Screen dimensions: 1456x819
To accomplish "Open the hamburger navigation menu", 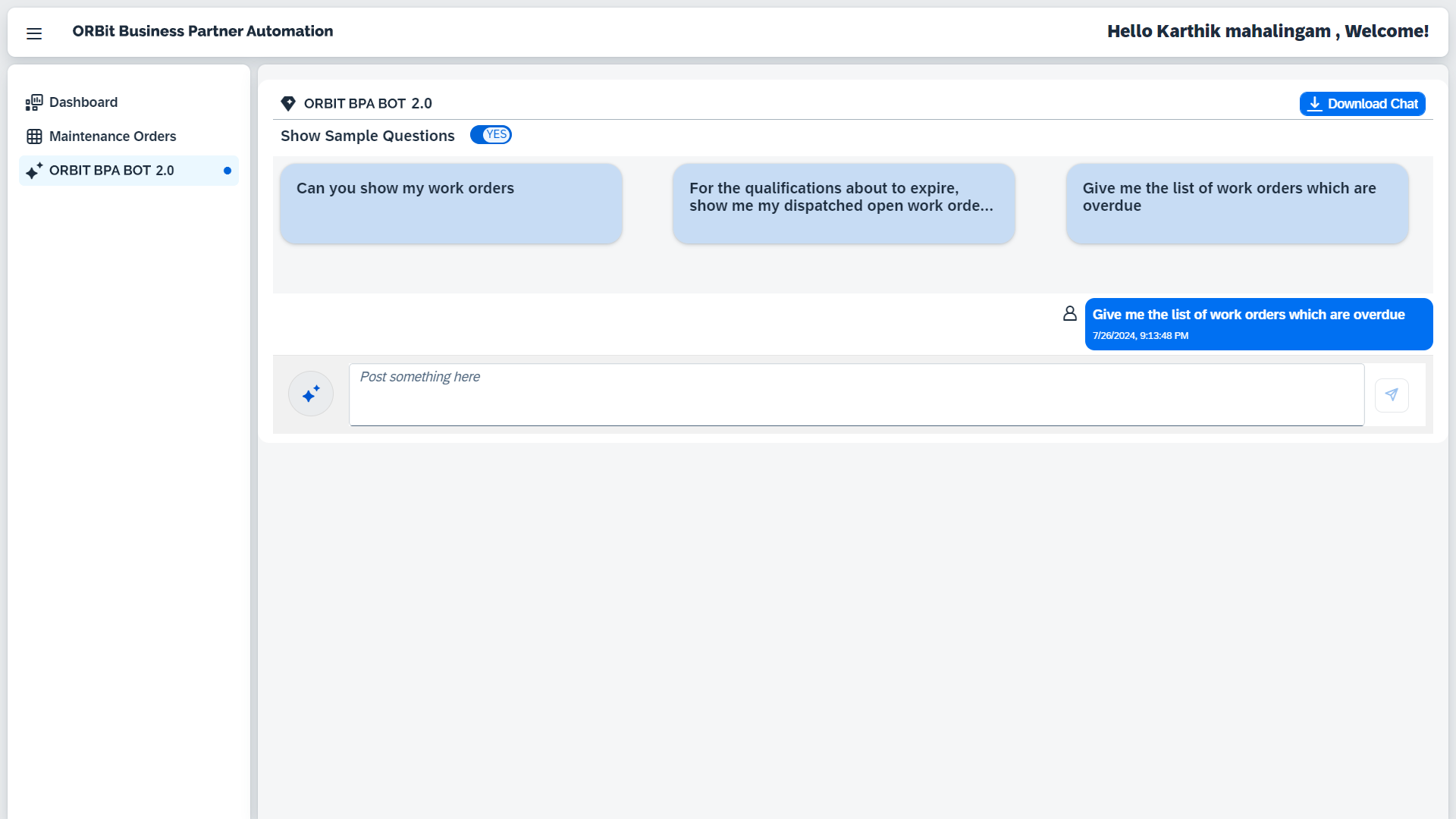I will point(34,33).
